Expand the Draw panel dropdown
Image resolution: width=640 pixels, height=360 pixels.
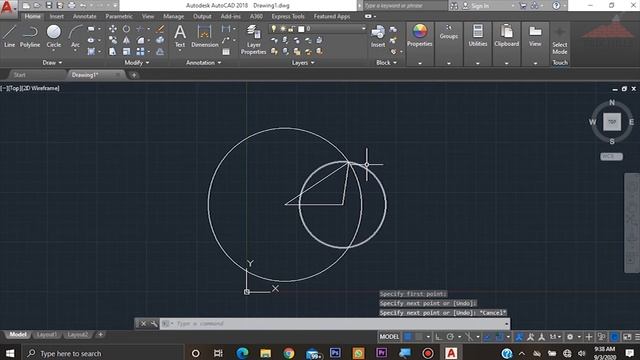click(x=52, y=62)
